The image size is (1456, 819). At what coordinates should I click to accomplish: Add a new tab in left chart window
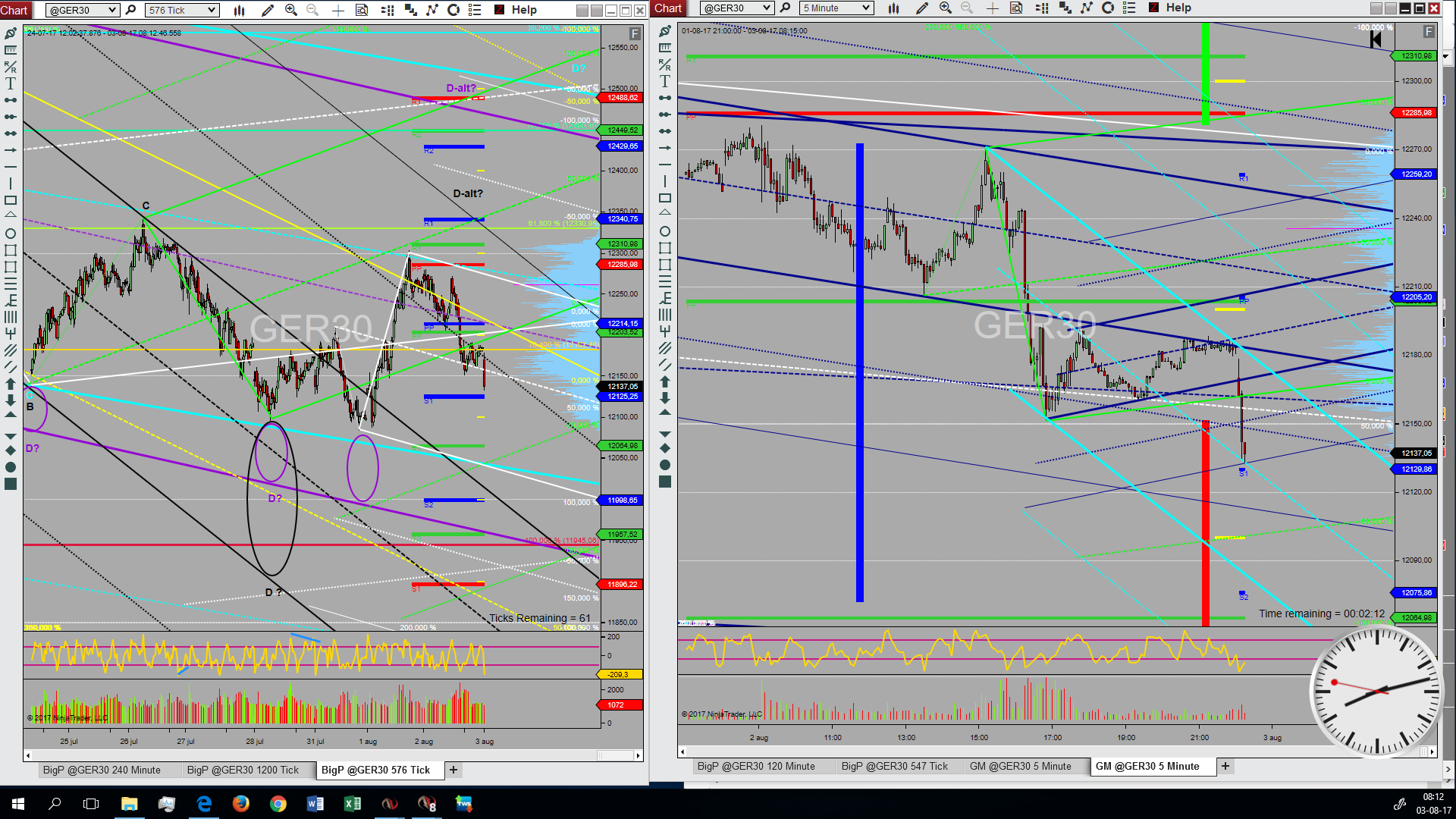(x=453, y=770)
